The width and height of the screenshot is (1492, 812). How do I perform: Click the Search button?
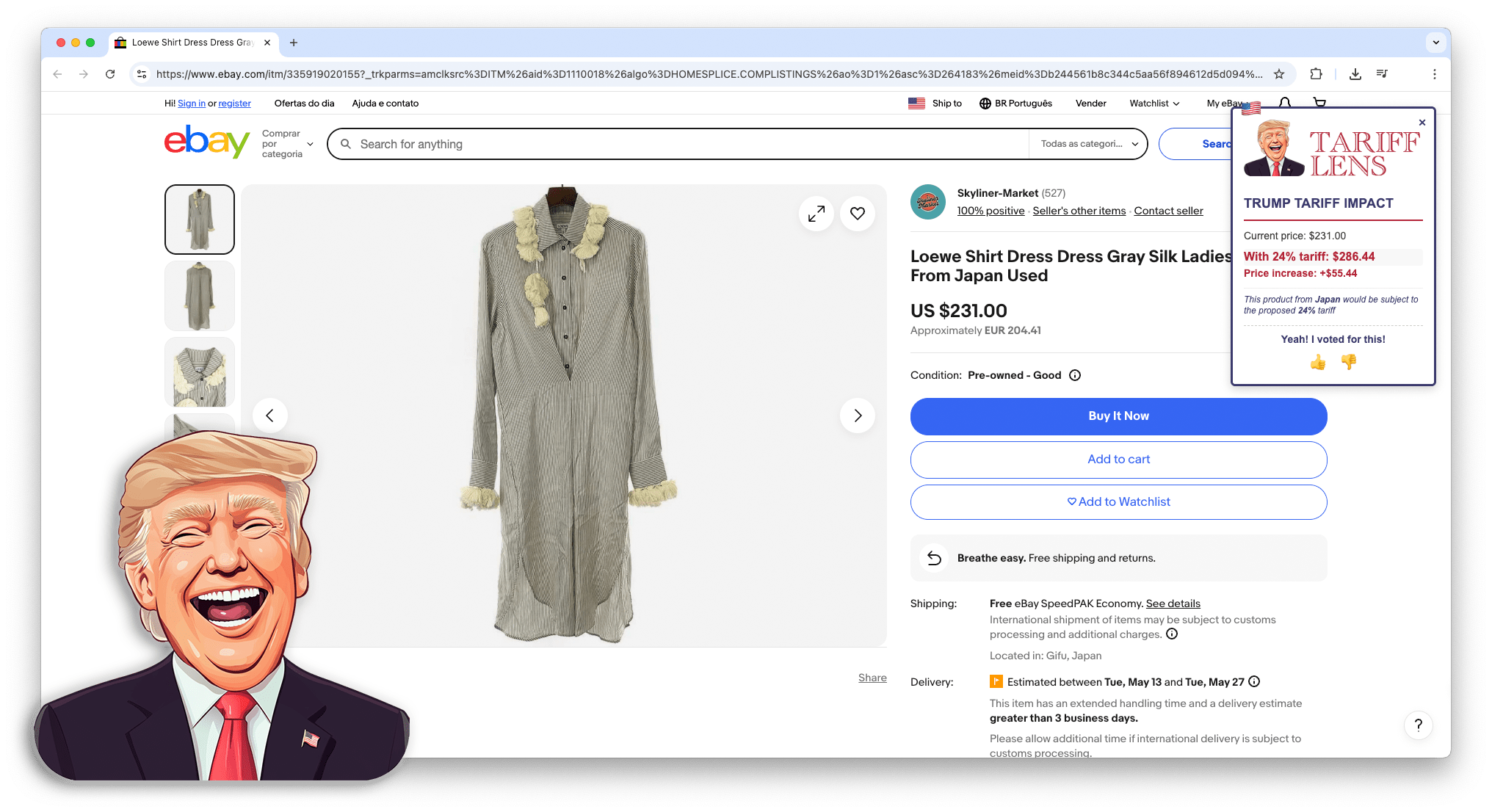pos(1195,144)
